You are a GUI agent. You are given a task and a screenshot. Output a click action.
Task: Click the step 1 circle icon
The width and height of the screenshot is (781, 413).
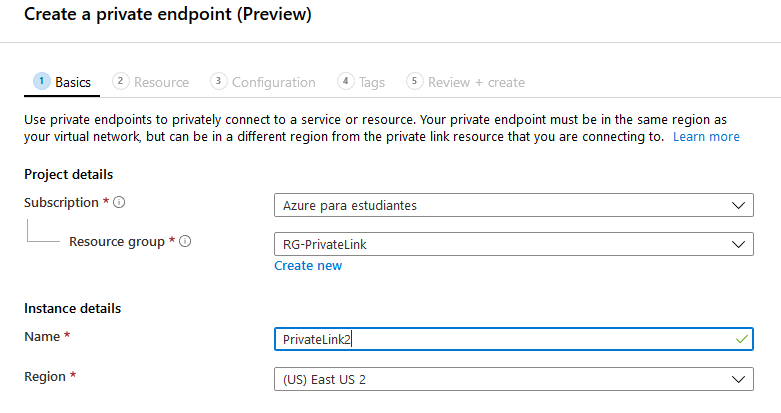[x=42, y=81]
